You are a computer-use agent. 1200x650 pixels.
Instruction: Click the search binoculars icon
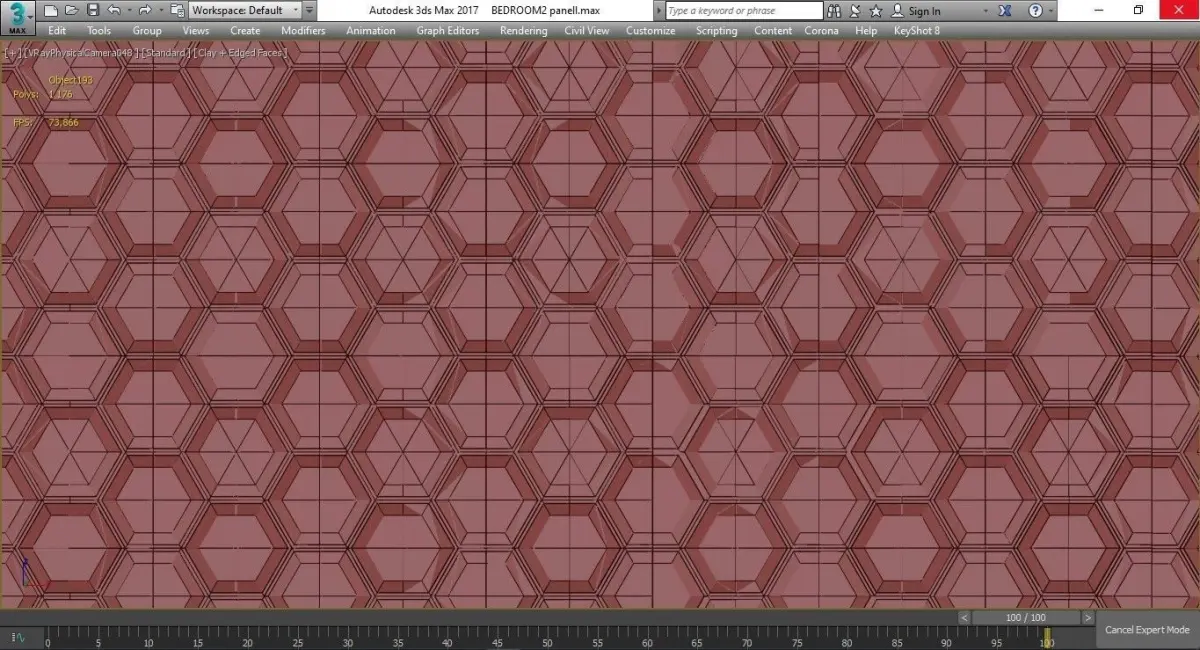[x=835, y=11]
